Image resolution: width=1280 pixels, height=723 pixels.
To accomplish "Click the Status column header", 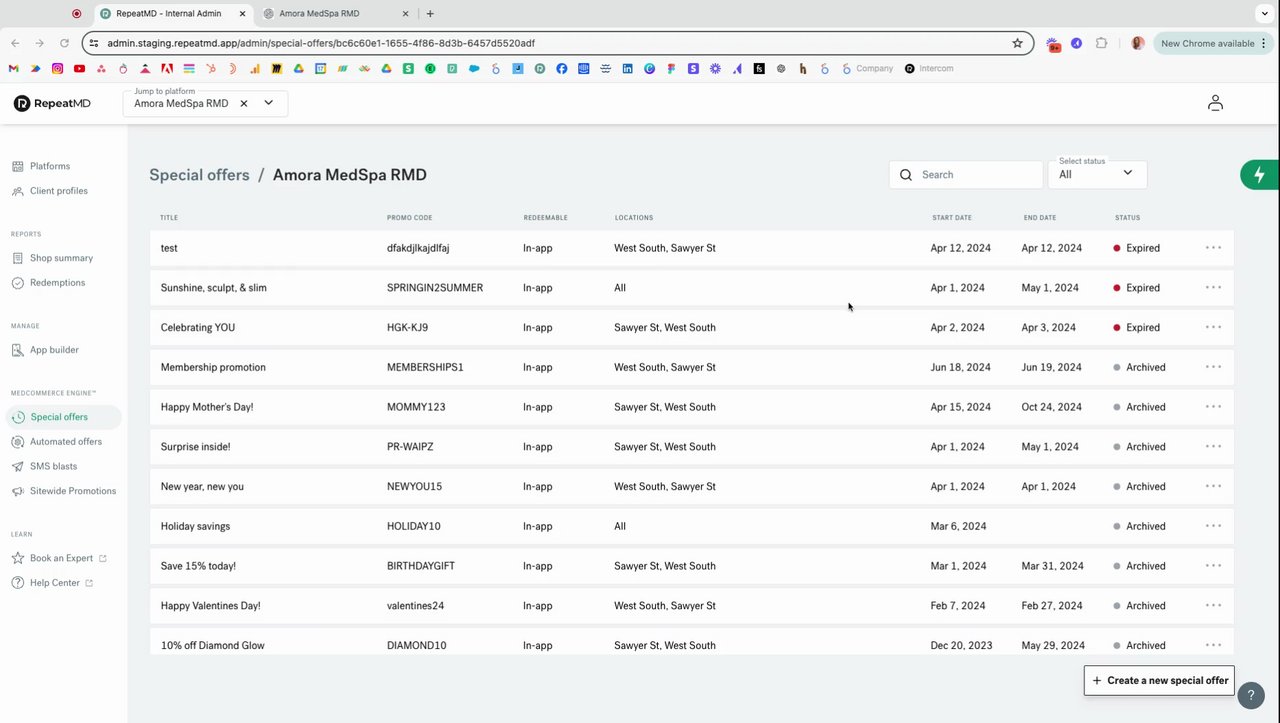I will [1127, 217].
